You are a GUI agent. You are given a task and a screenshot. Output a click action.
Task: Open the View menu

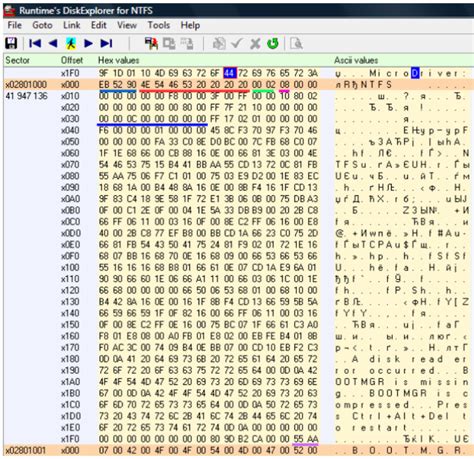pyautogui.click(x=127, y=25)
